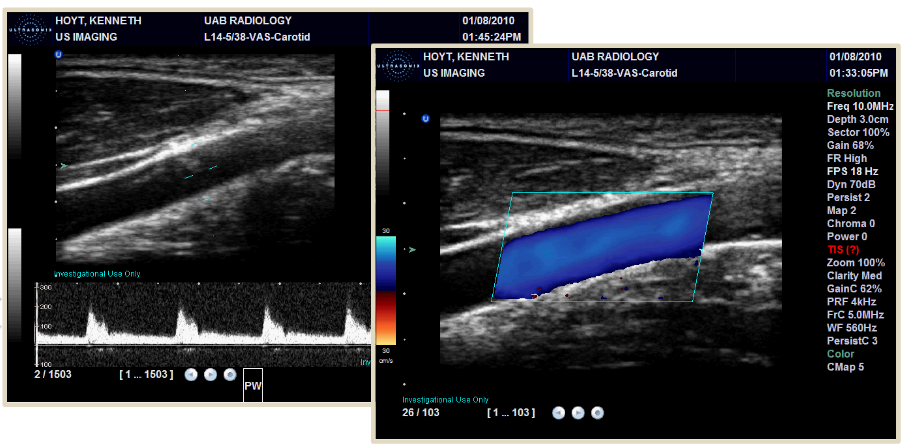
Task: Click the Zoom 100% parameter
Action: tap(856, 263)
